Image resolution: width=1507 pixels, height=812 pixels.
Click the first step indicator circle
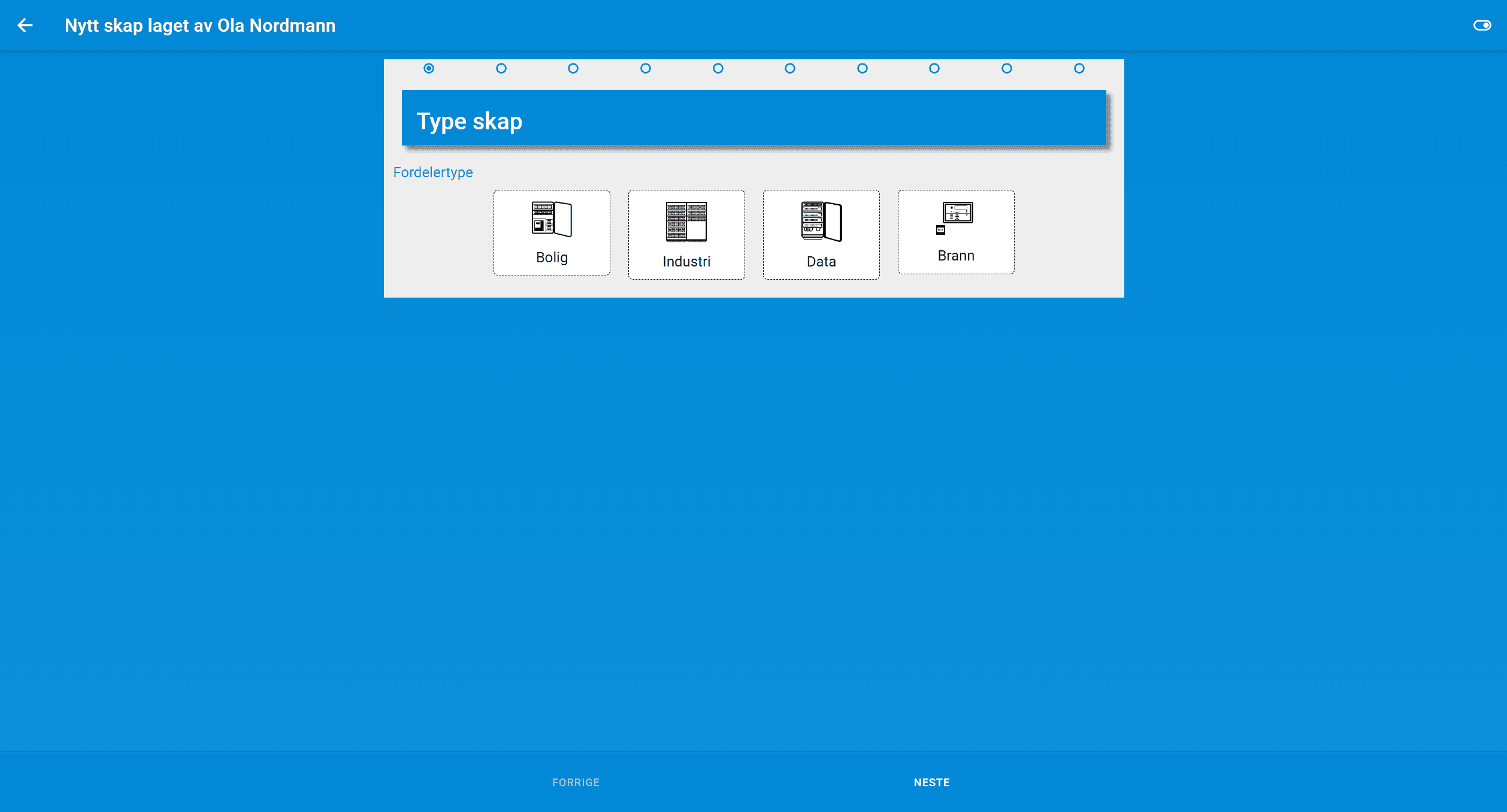pyautogui.click(x=428, y=68)
